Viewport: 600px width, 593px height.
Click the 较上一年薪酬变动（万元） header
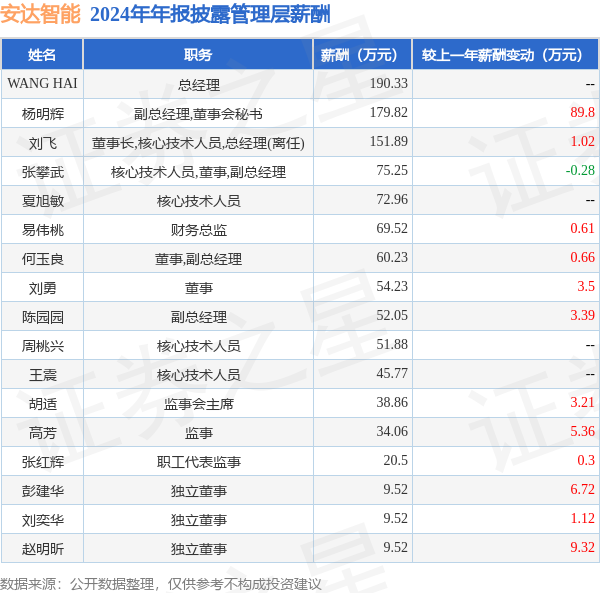click(505, 55)
